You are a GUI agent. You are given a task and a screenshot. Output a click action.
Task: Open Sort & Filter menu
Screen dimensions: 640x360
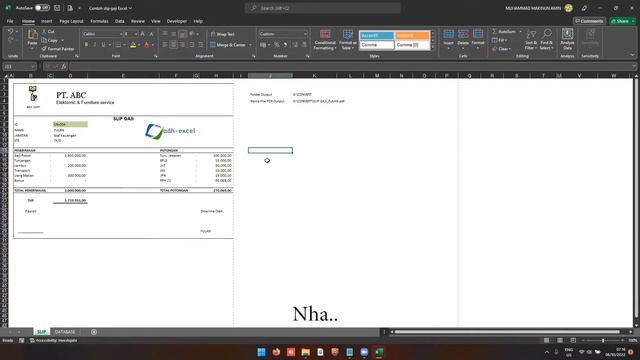(531, 40)
